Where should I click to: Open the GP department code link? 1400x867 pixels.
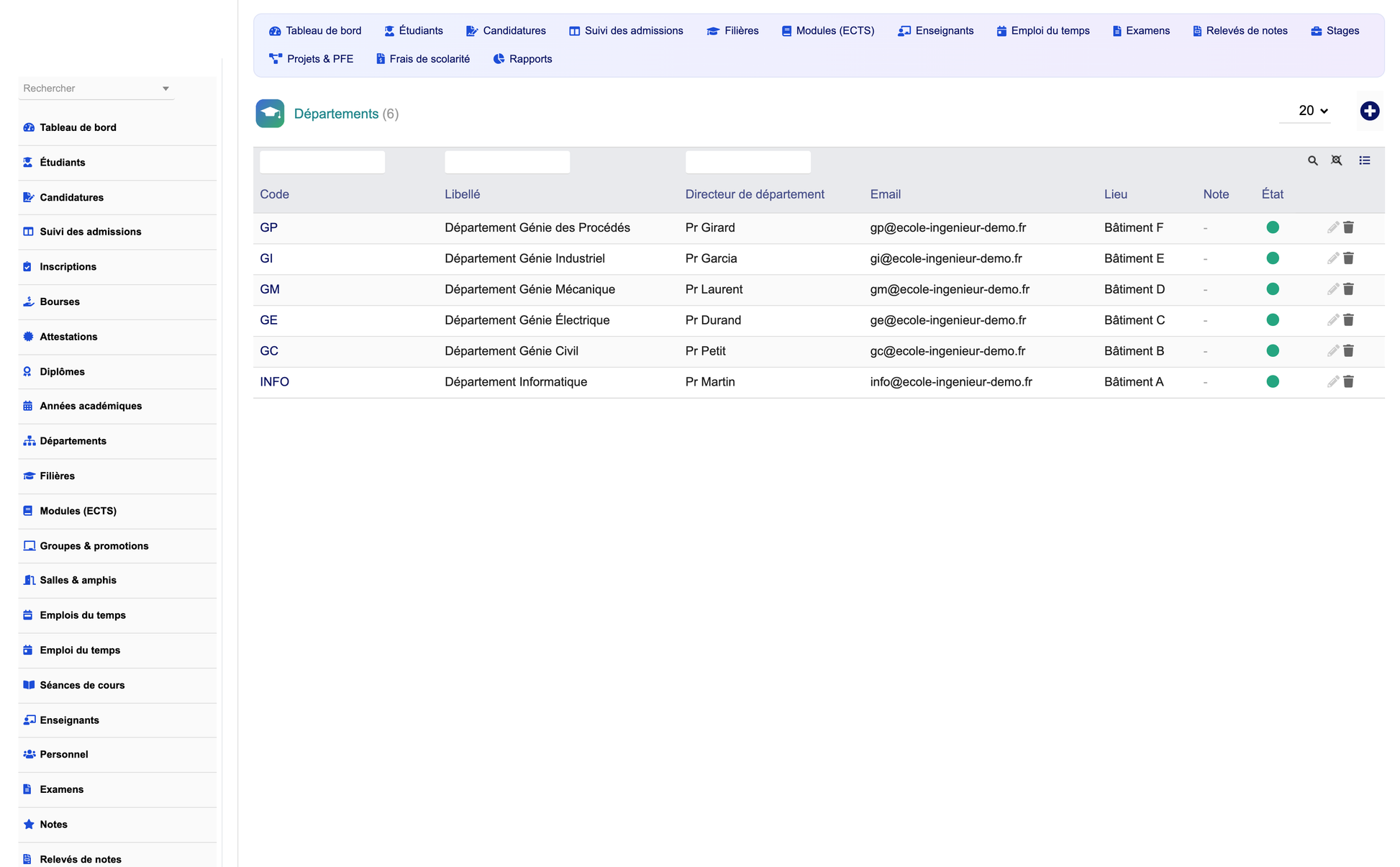click(268, 227)
